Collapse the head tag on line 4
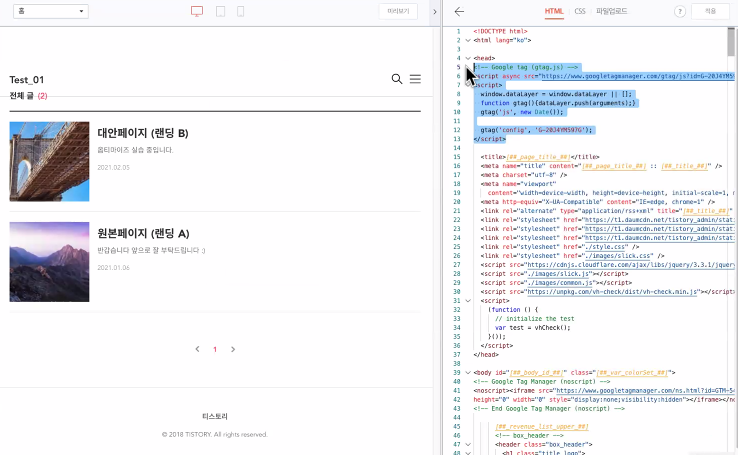 [x=468, y=58]
